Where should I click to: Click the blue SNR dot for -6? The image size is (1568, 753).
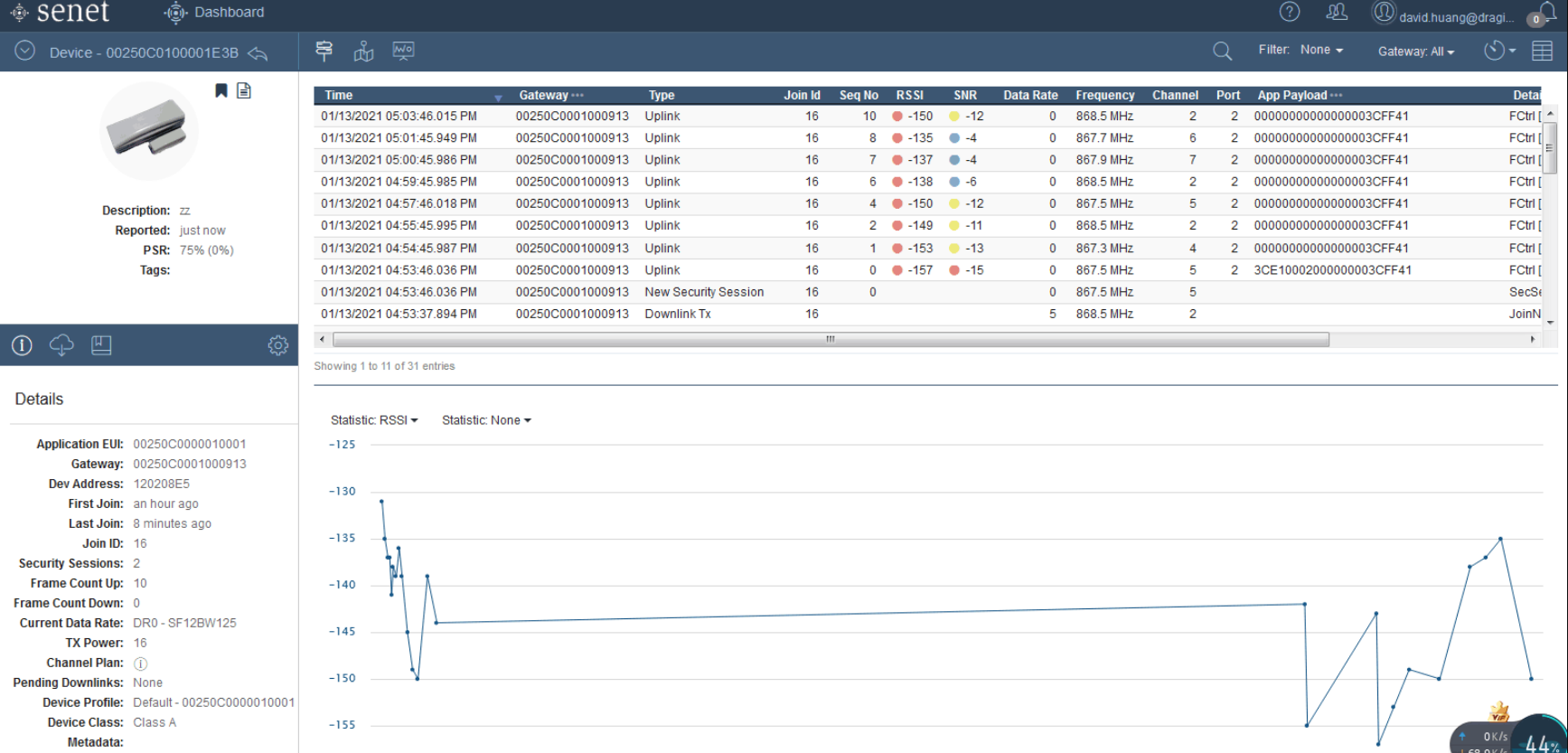[954, 182]
